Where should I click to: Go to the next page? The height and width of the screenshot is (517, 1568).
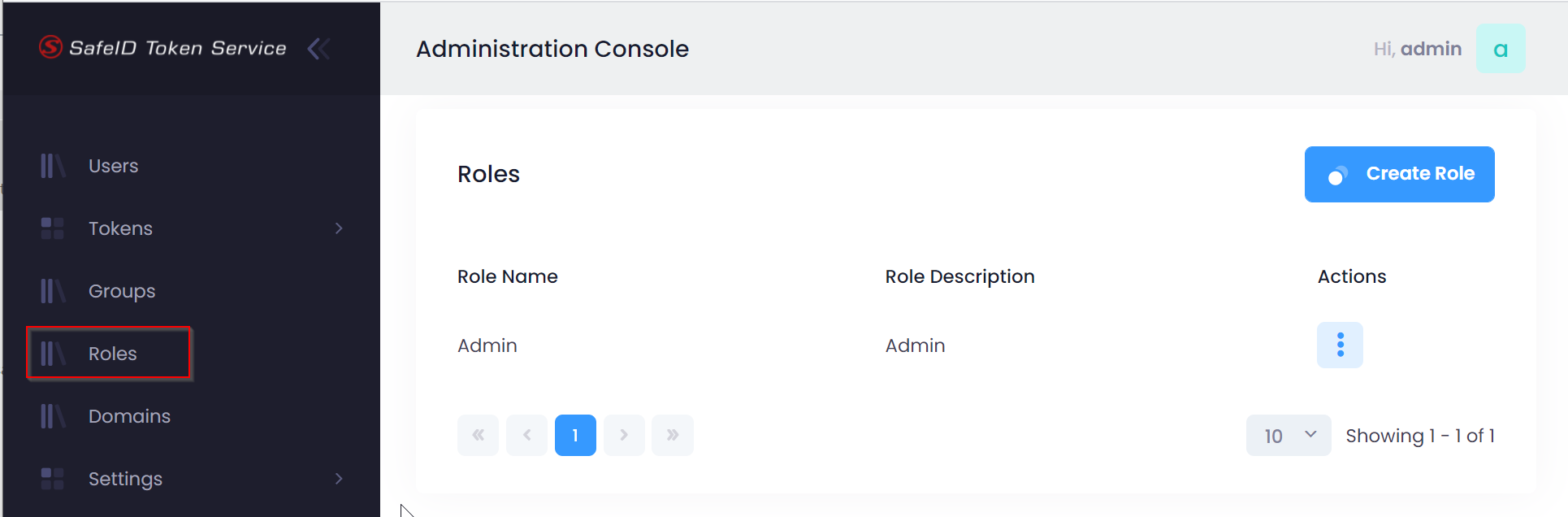pyautogui.click(x=624, y=436)
